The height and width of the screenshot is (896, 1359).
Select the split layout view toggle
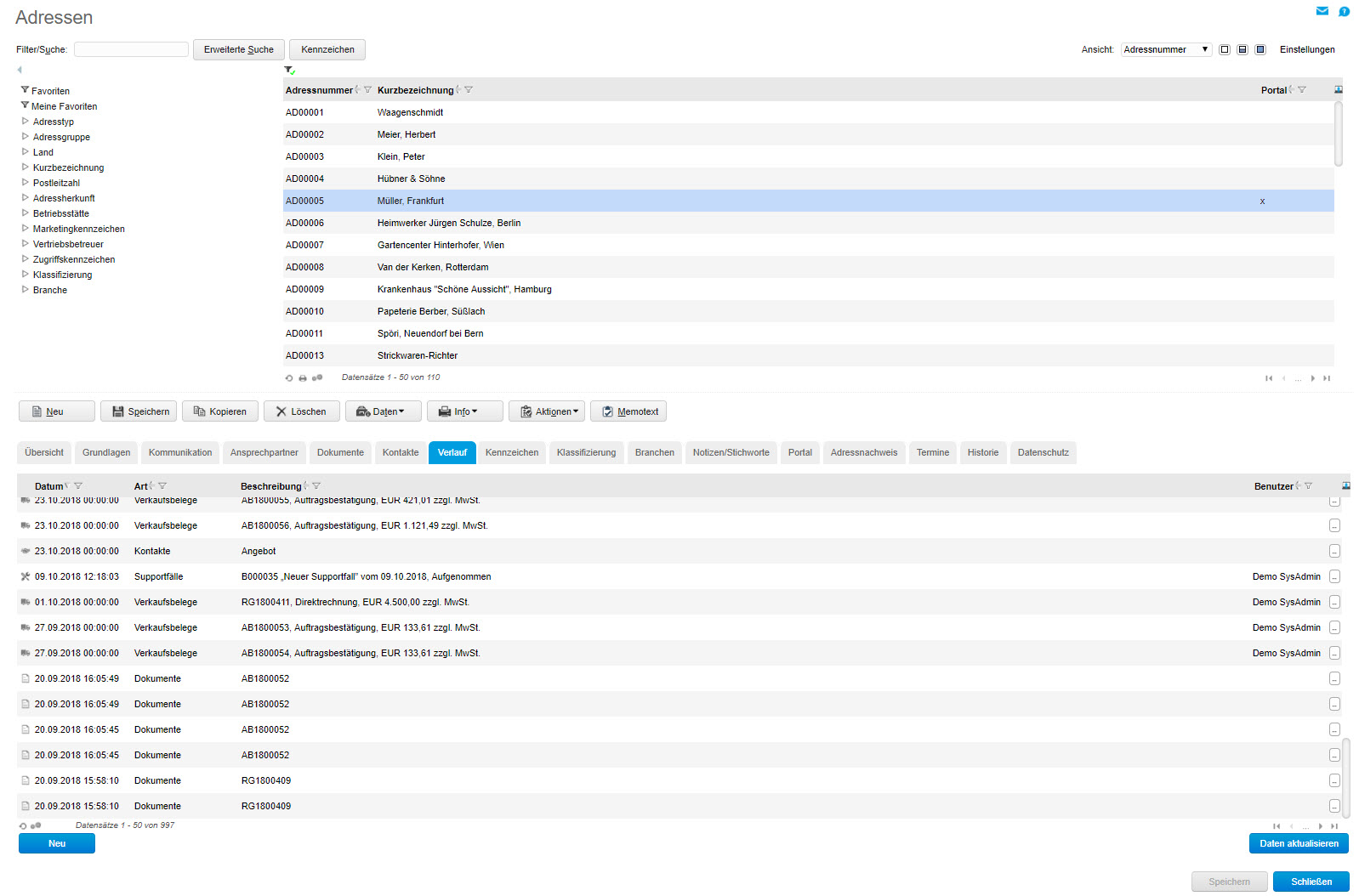(x=1242, y=50)
